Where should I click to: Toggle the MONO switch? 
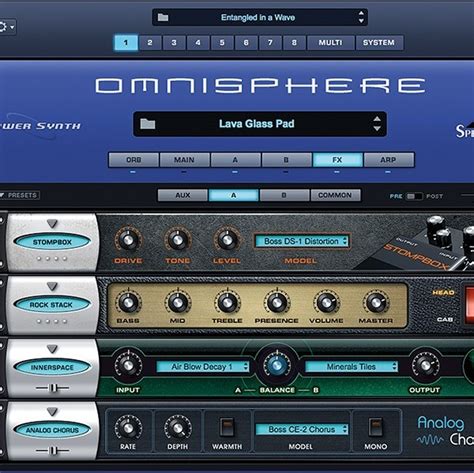coord(375,427)
